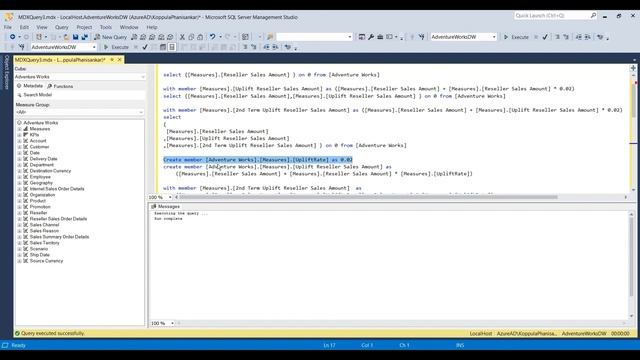Expand the Account dimension node

[x=19, y=141]
